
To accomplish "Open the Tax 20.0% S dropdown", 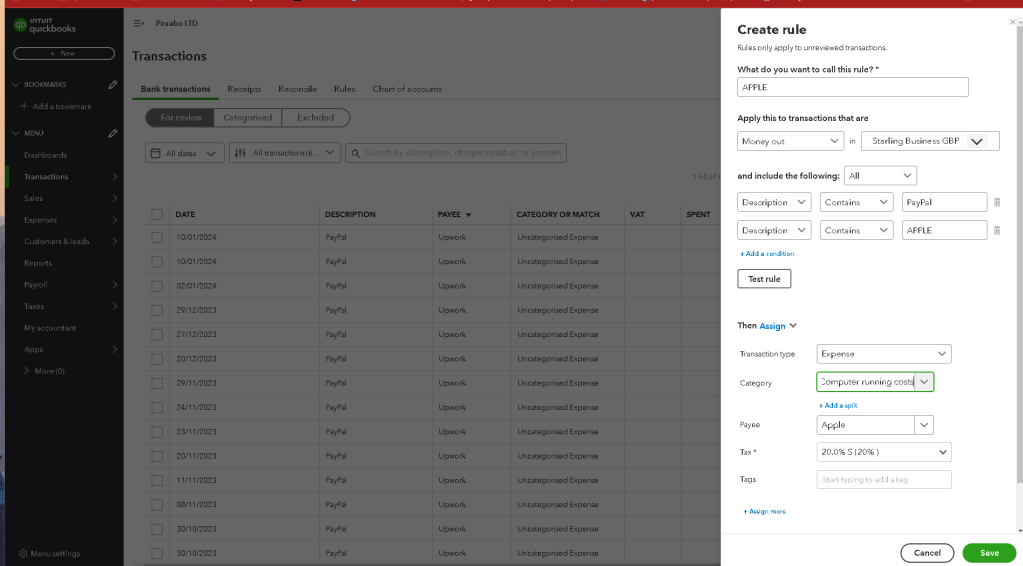I will tap(883, 452).
